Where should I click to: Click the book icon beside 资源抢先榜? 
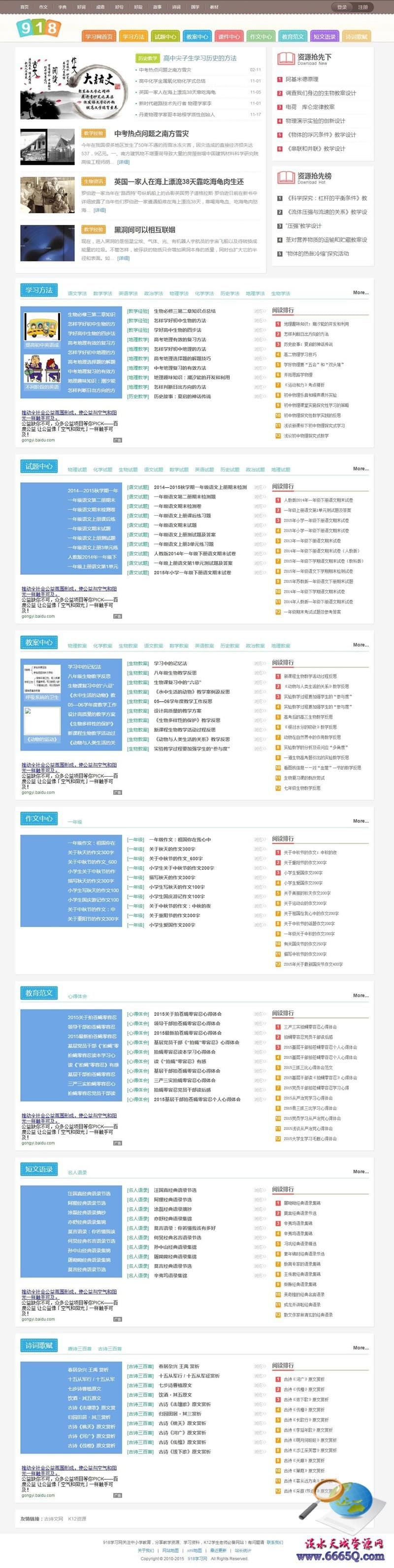coord(286,178)
